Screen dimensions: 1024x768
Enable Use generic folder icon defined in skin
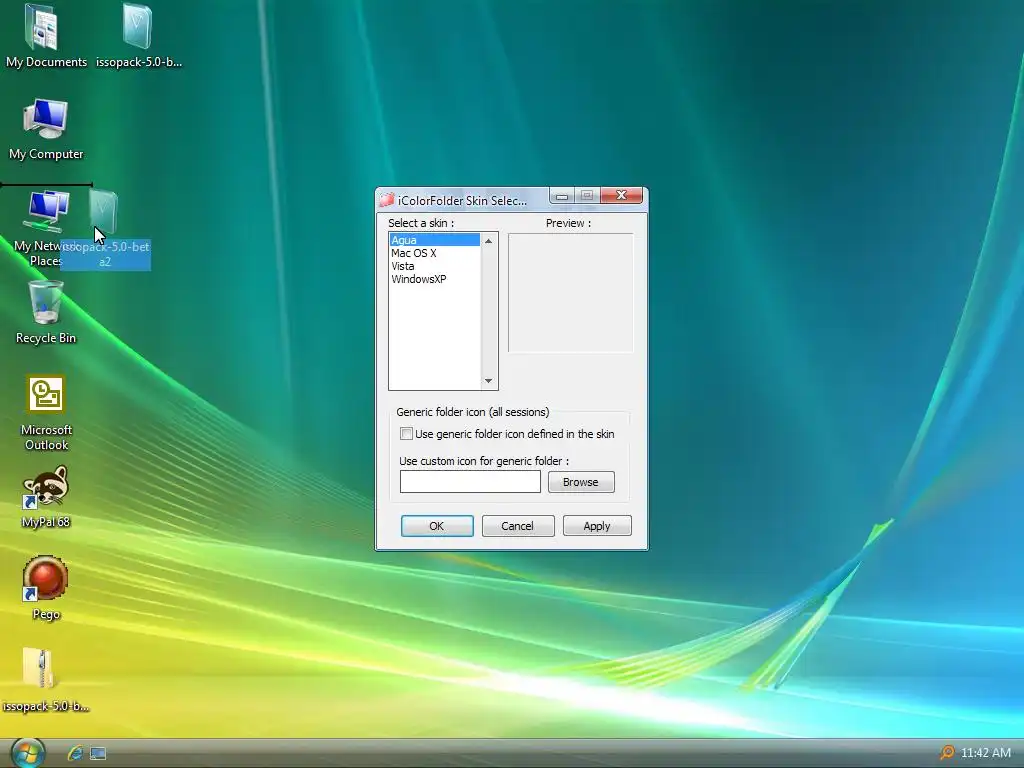[406, 434]
